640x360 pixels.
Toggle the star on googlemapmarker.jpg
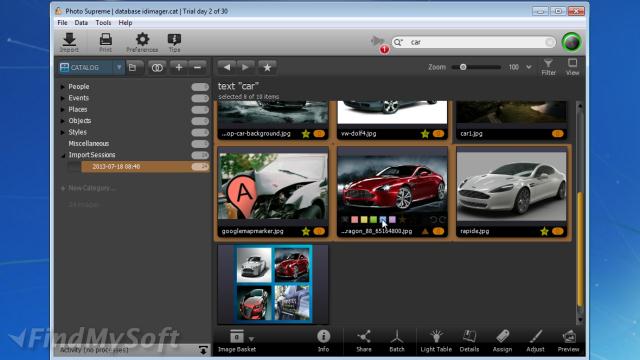pyautogui.click(x=306, y=231)
